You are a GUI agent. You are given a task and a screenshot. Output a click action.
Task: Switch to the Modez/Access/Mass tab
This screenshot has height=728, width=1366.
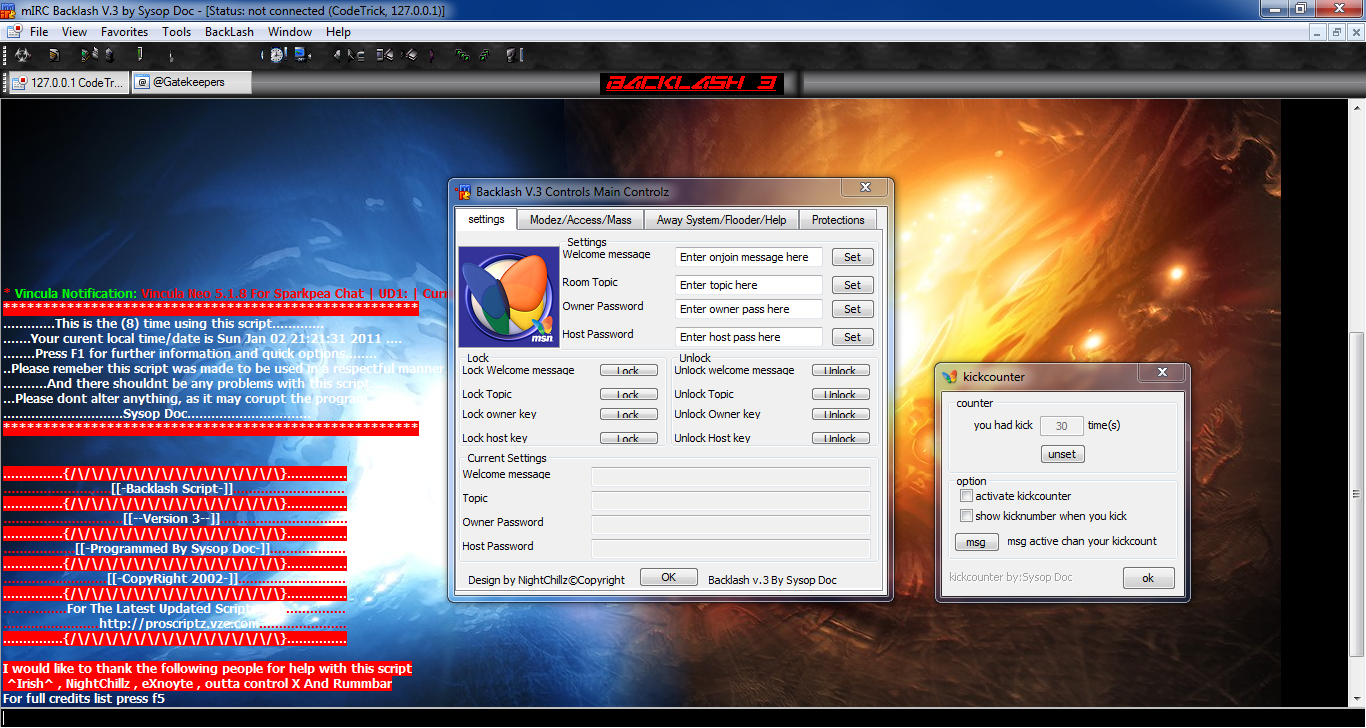(x=581, y=220)
